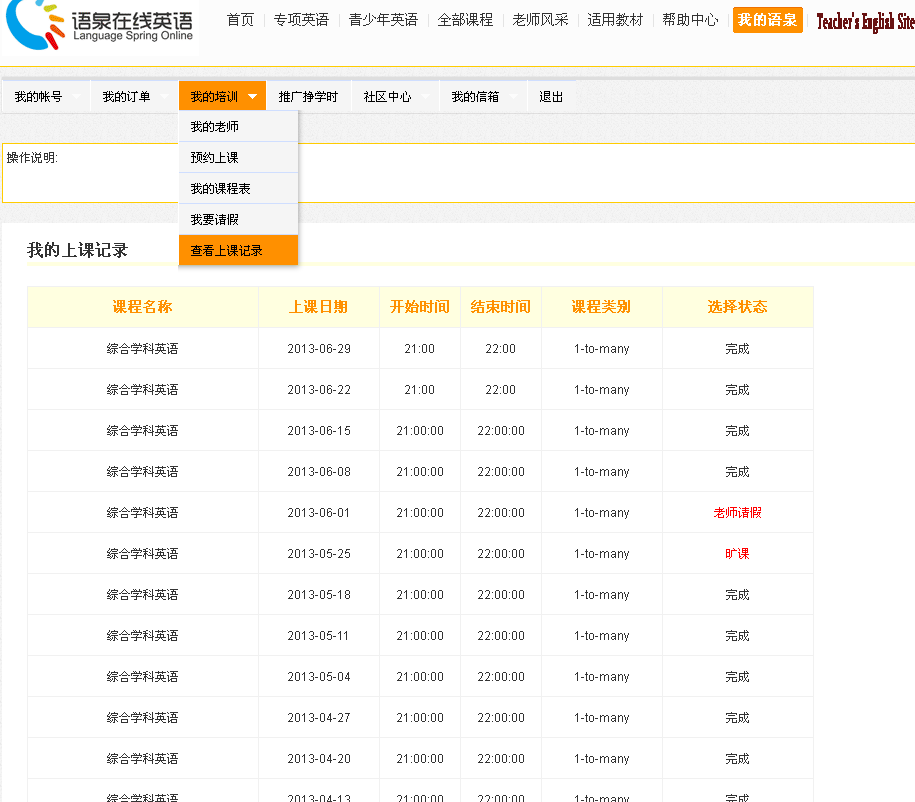Go to 专项英语 section
The image size is (915, 802).
coord(301,20)
